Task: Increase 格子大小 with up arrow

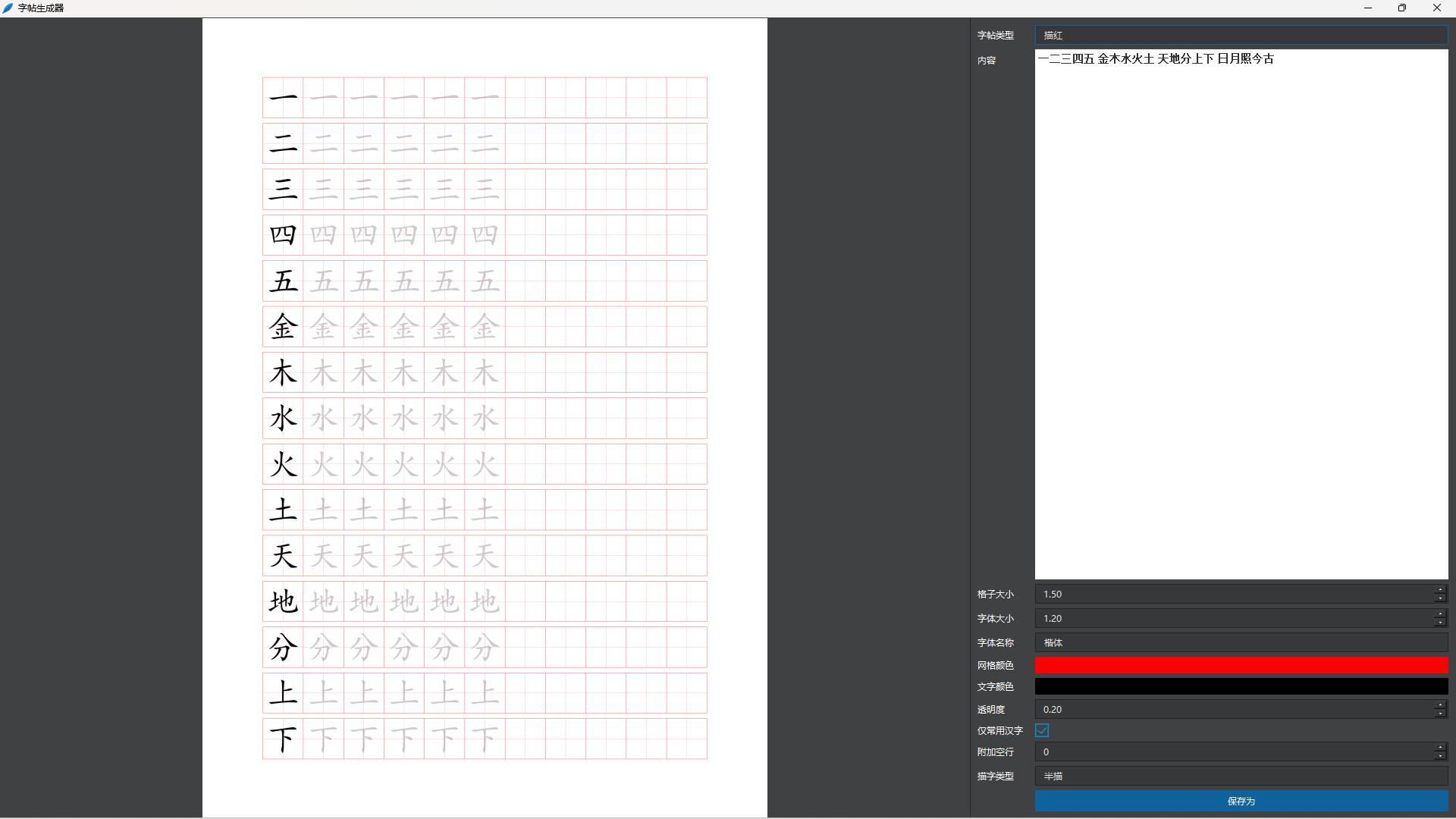Action: 1440,590
